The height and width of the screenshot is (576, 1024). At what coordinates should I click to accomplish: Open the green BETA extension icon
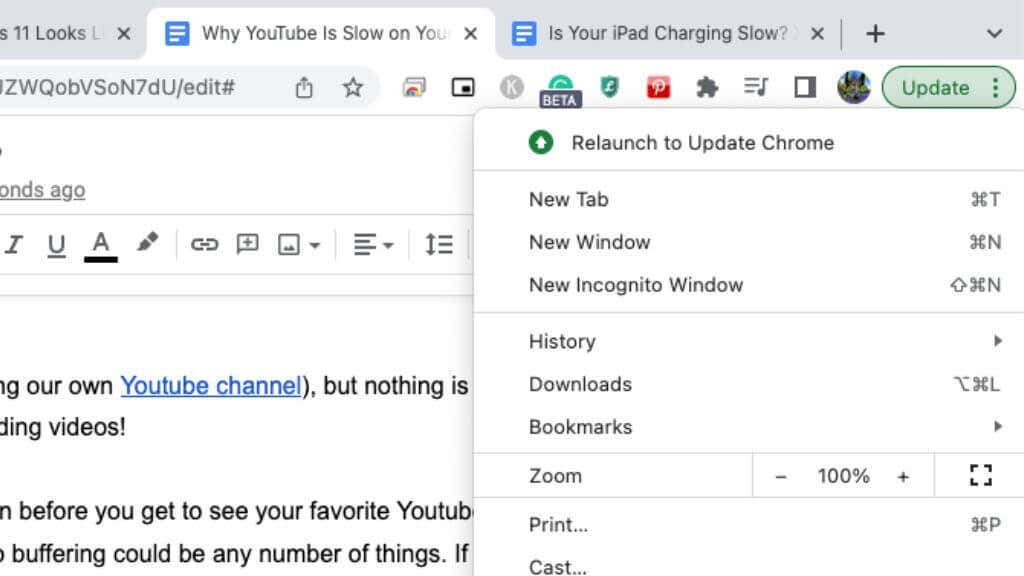560,90
